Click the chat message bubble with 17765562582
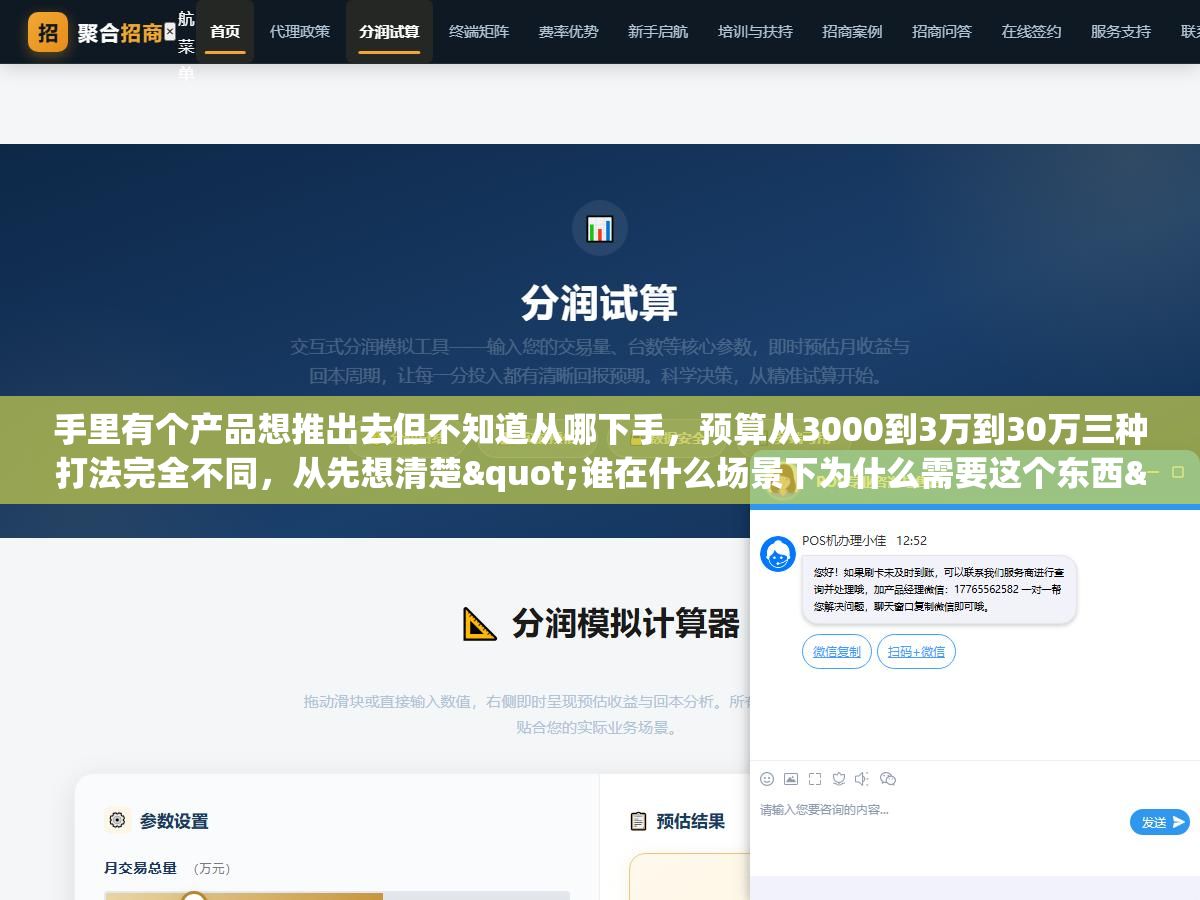Screen dimensions: 1200x900 [x=939, y=589]
